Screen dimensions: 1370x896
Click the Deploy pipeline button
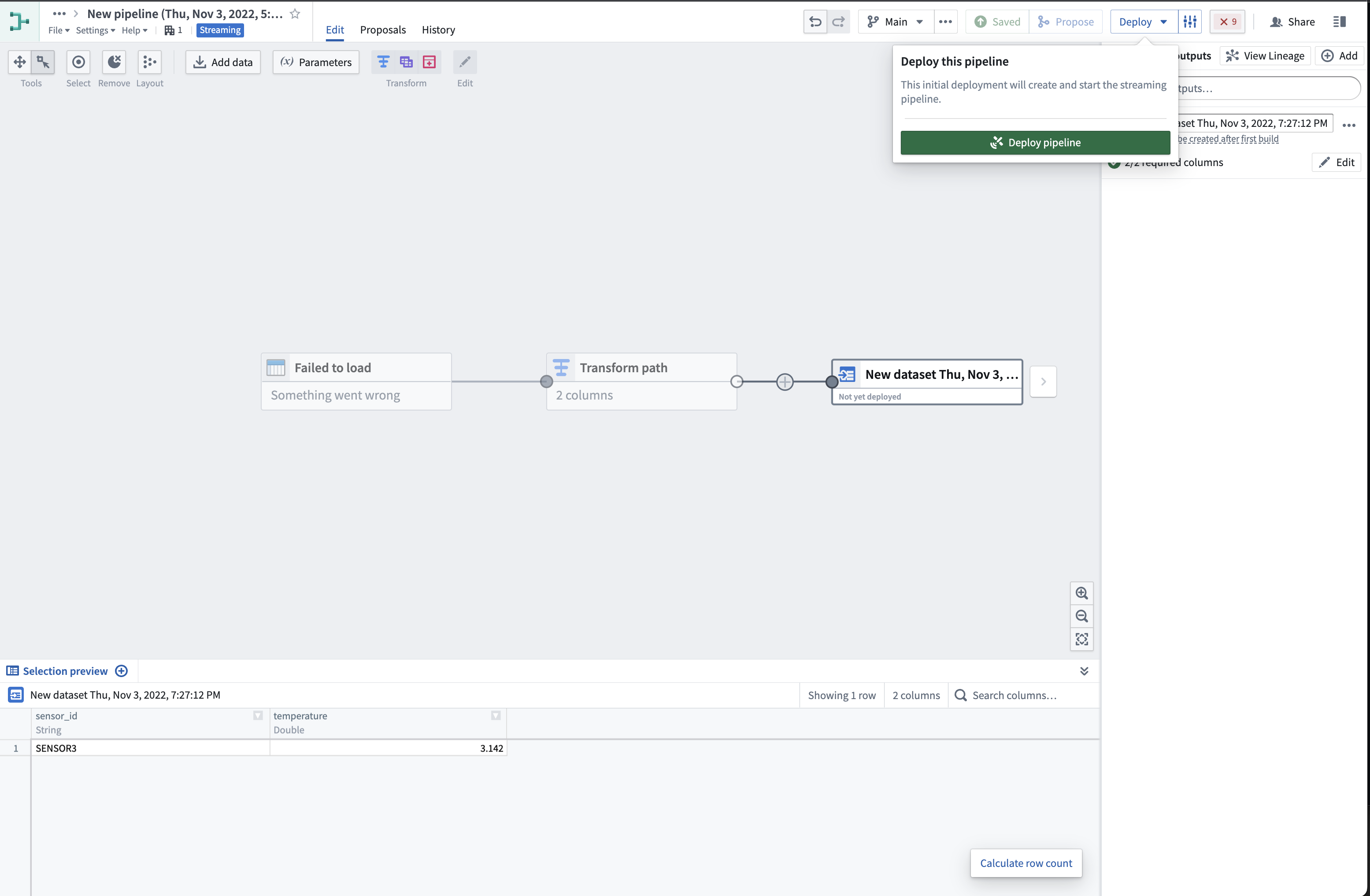click(x=1034, y=142)
